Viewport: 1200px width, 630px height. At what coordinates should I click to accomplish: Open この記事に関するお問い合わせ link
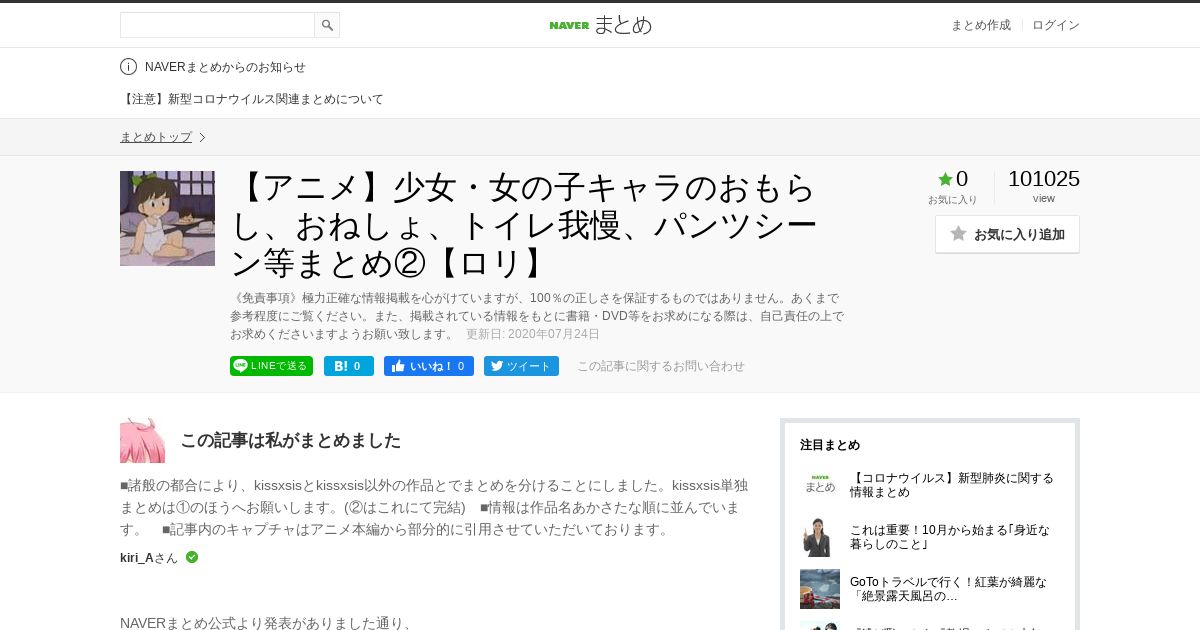[x=661, y=366]
